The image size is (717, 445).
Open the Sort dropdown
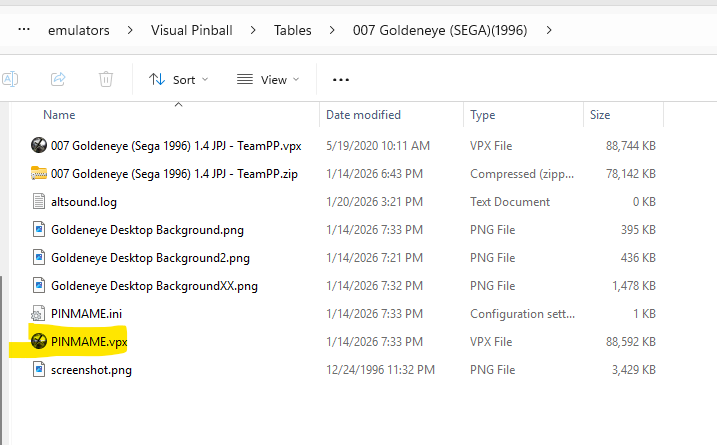[178, 80]
